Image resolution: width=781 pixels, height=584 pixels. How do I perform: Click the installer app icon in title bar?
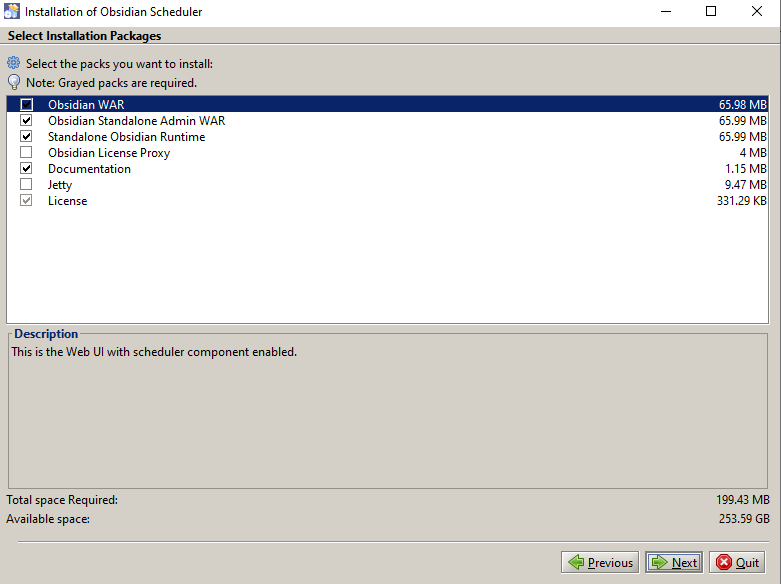click(11, 11)
